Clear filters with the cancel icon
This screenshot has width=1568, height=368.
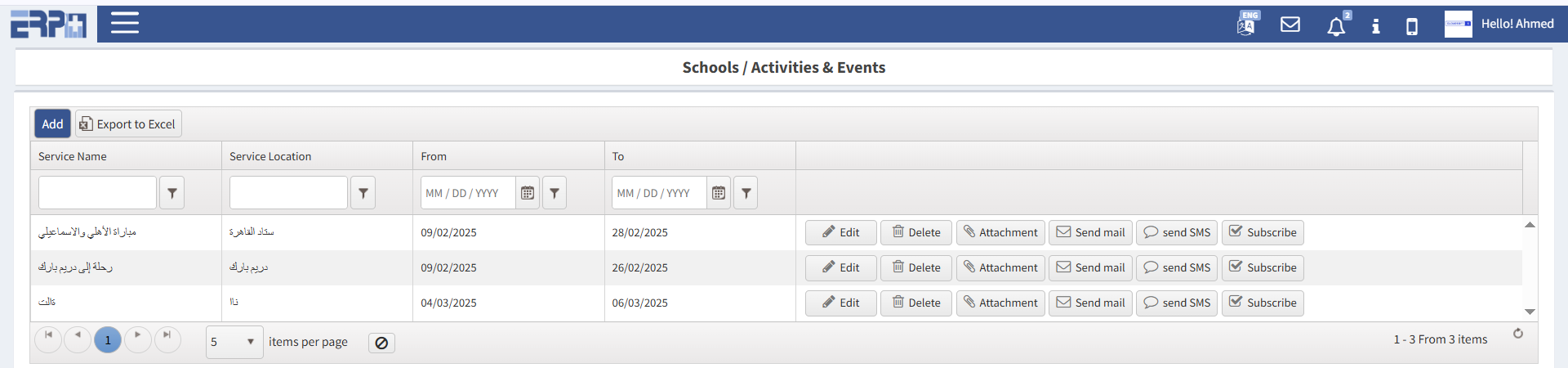(381, 343)
